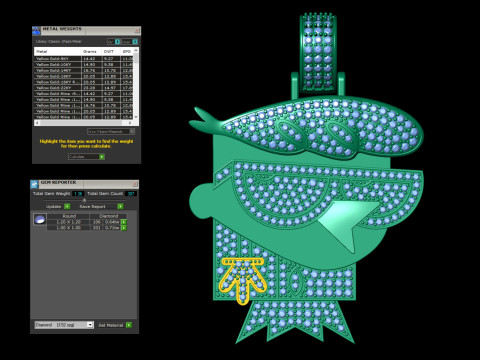
Task: Click the green Calculate button
Action: [x=102, y=157]
